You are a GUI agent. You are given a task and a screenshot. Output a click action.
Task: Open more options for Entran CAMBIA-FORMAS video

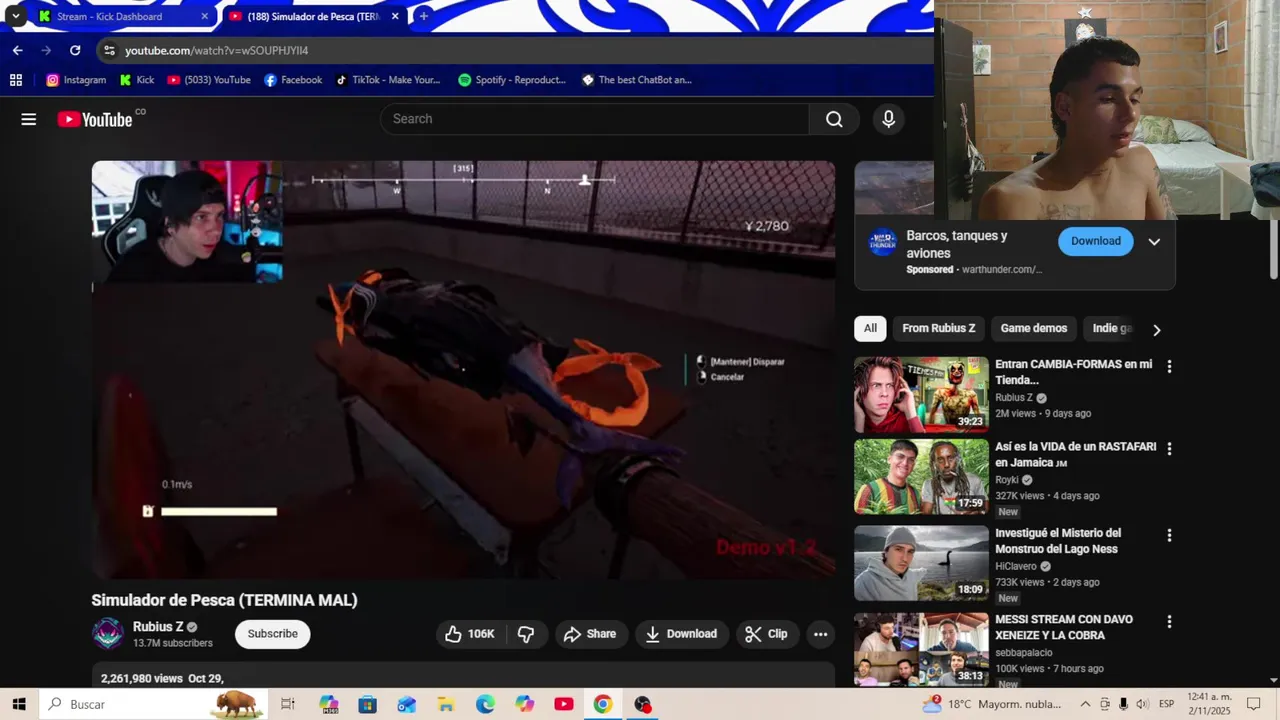(x=1169, y=367)
